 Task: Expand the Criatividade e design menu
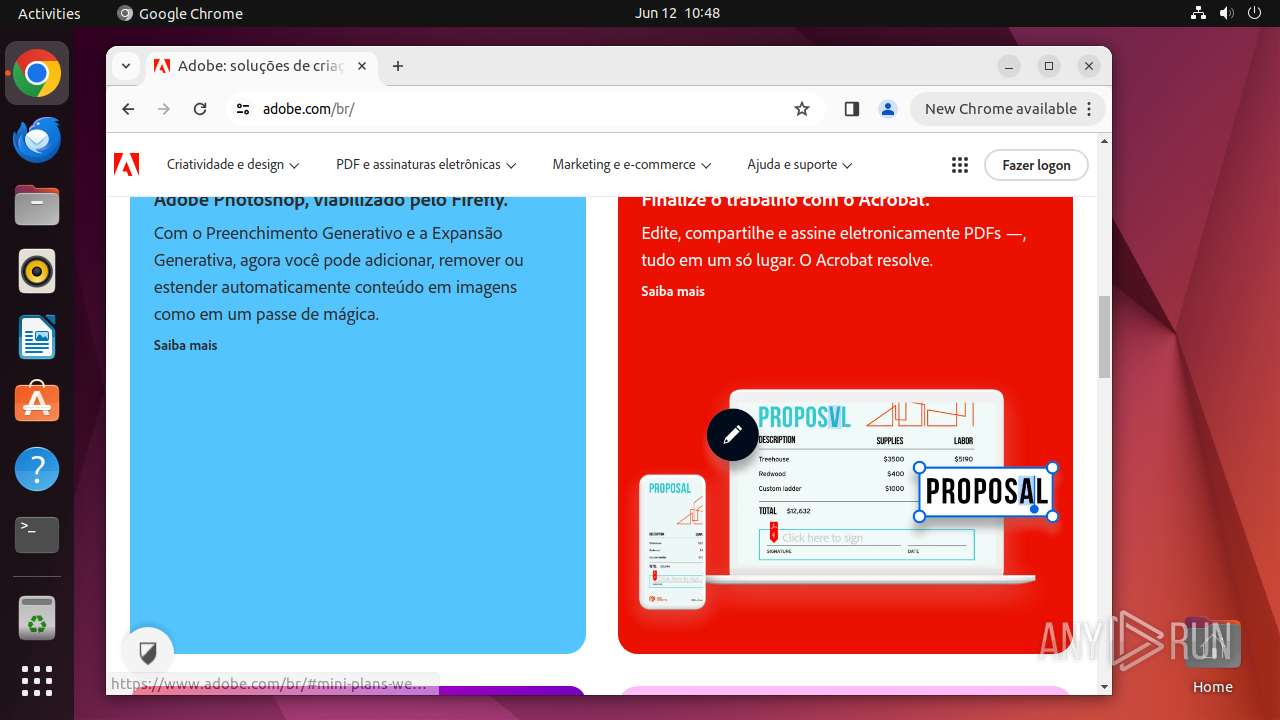(233, 165)
